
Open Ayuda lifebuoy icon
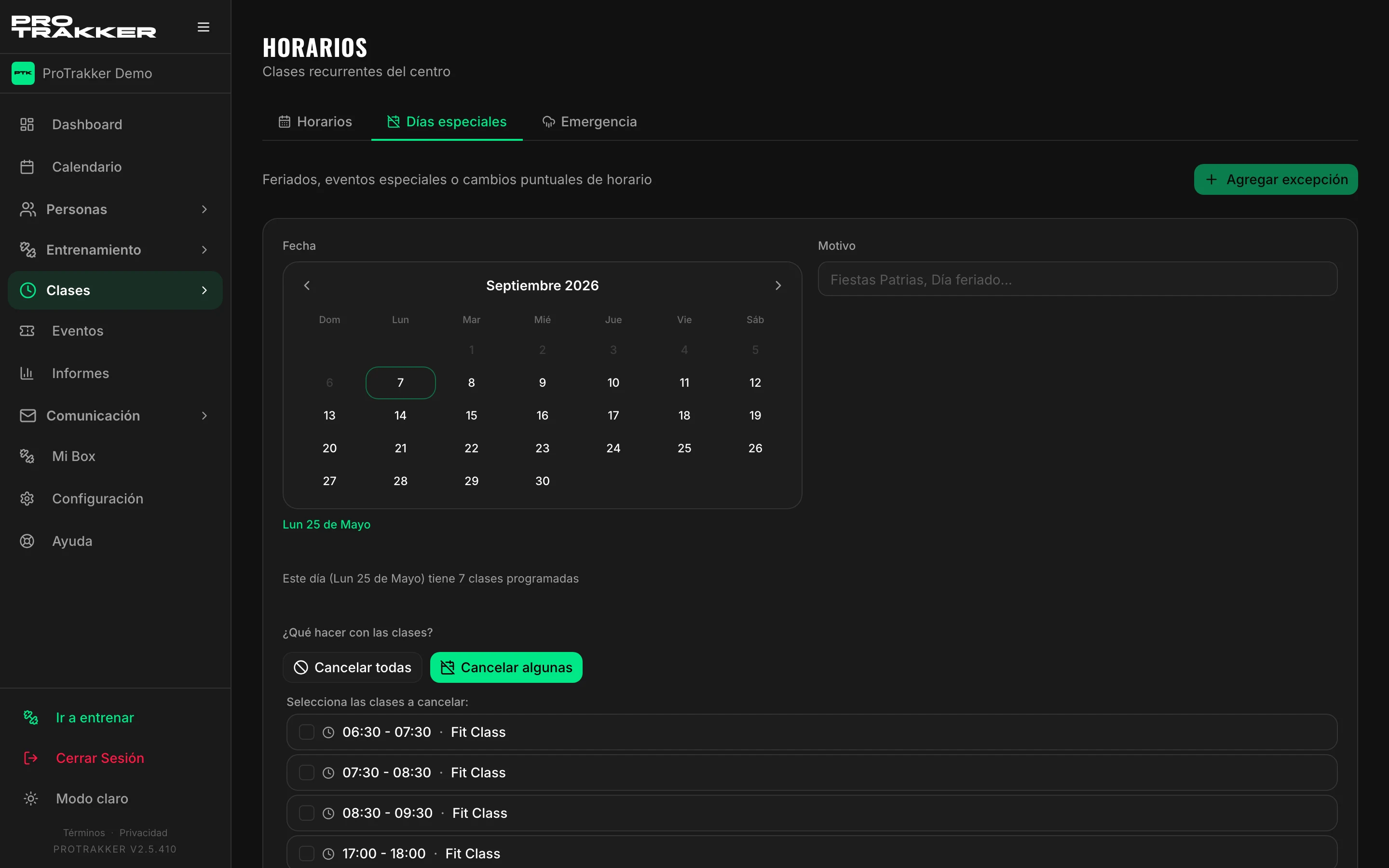(x=27, y=542)
